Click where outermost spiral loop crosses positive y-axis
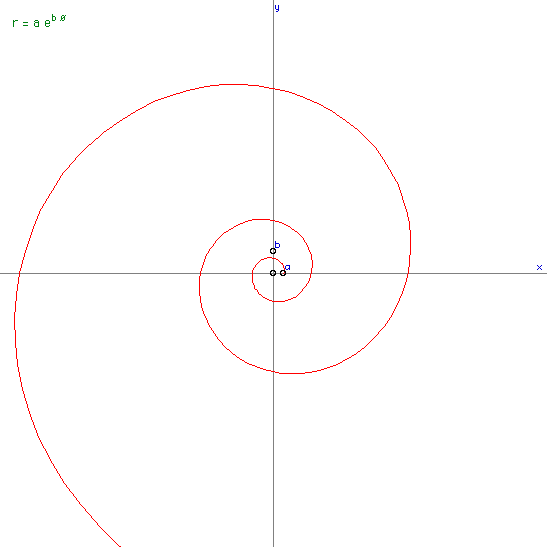The height and width of the screenshot is (547, 547). point(274,88)
